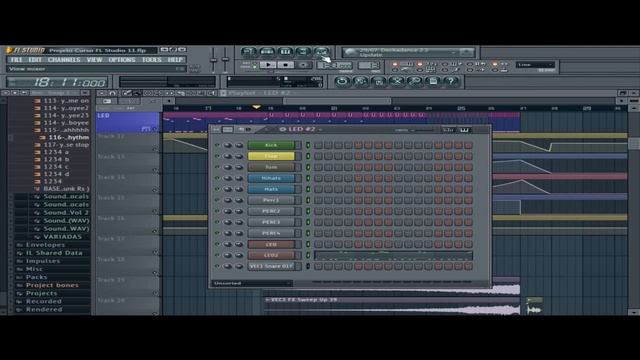The height and width of the screenshot is (360, 640).
Task: Open graph editor icon in step sequencer header
Action: click(448, 130)
